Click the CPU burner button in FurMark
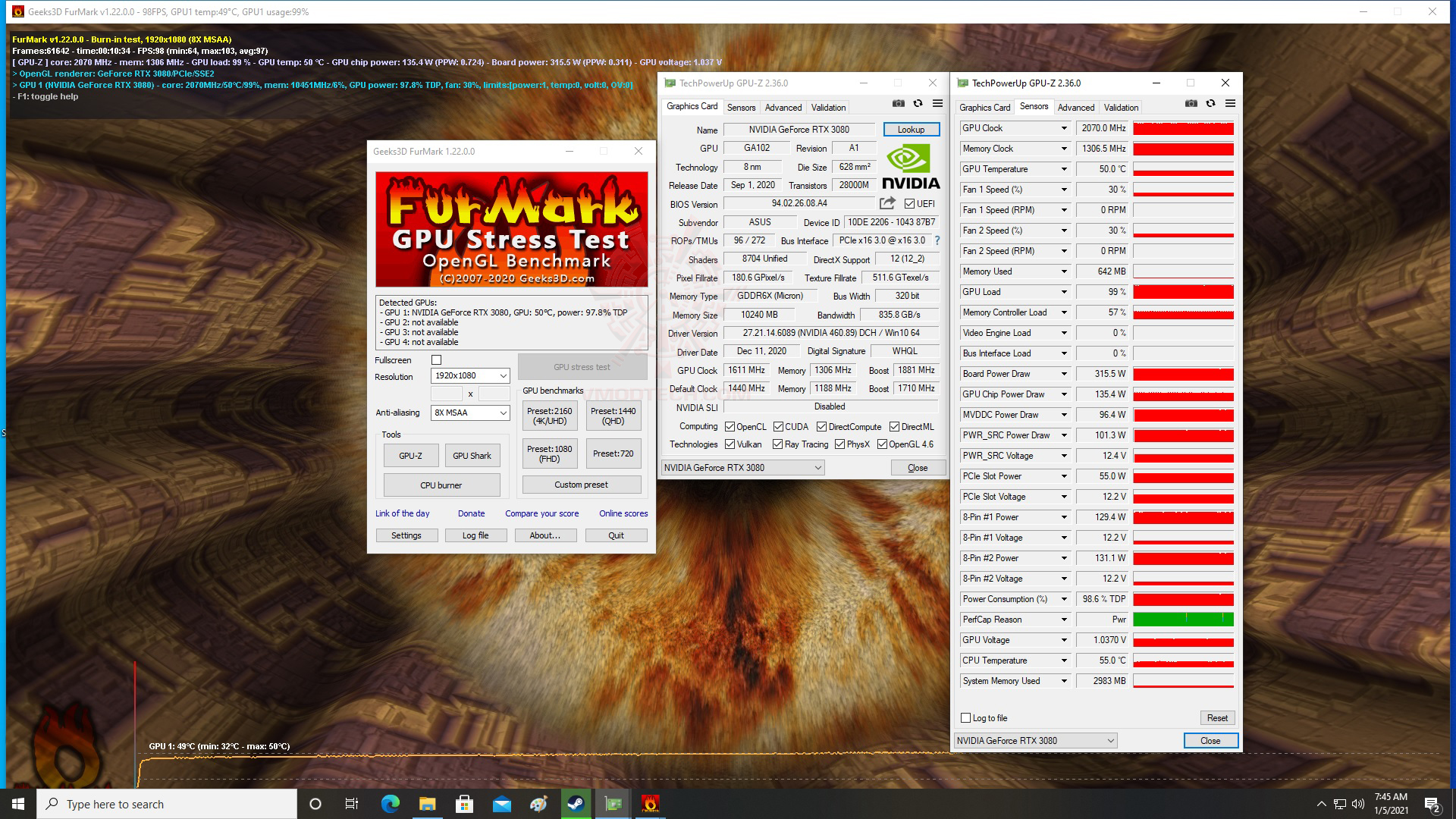This screenshot has width=1456, height=819. pos(441,485)
